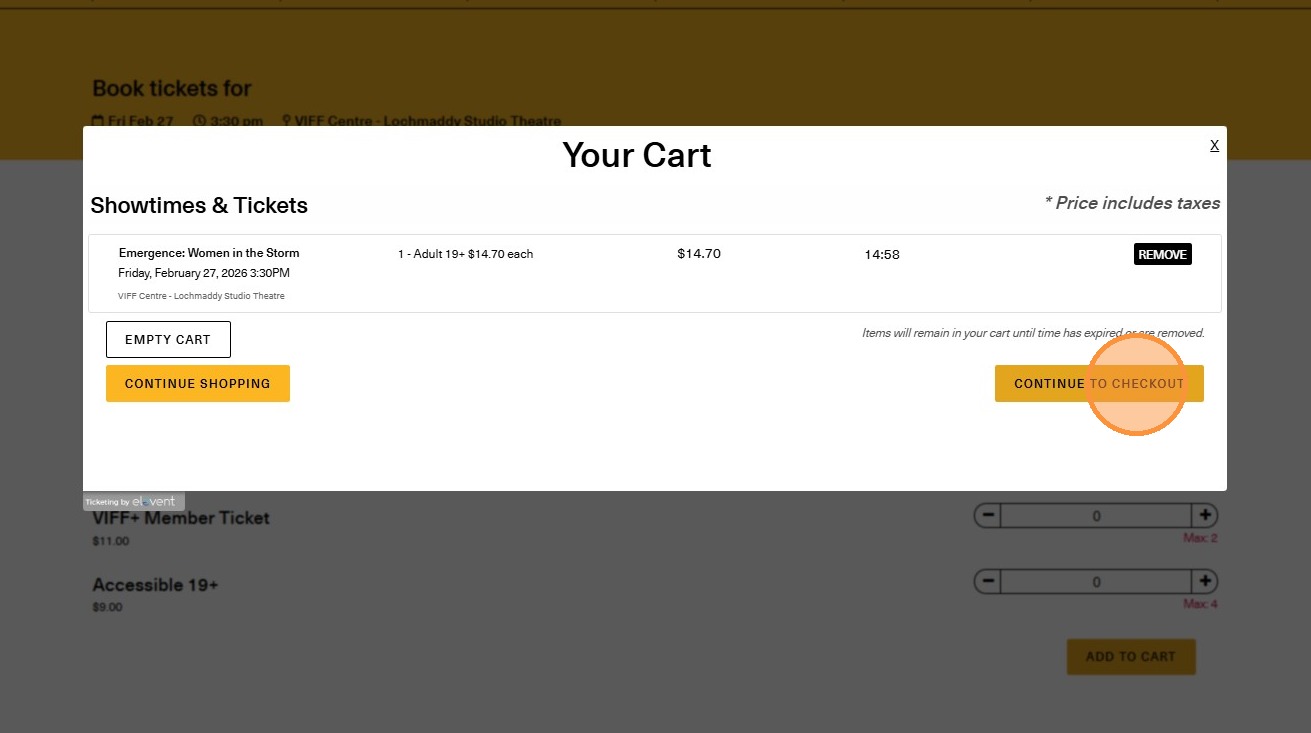Click the calendar icon beside Fri Feb 27

(98, 121)
